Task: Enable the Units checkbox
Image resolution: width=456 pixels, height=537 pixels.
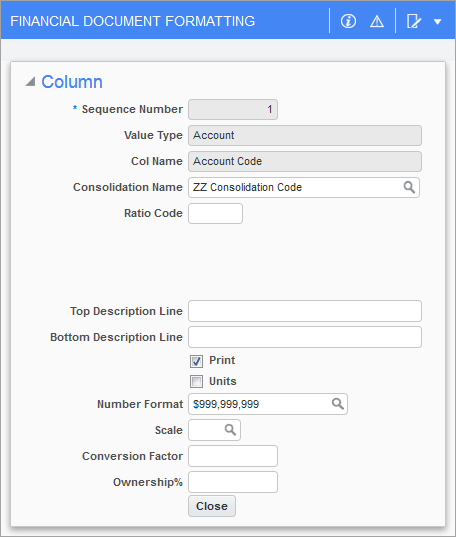Action: click(x=196, y=381)
